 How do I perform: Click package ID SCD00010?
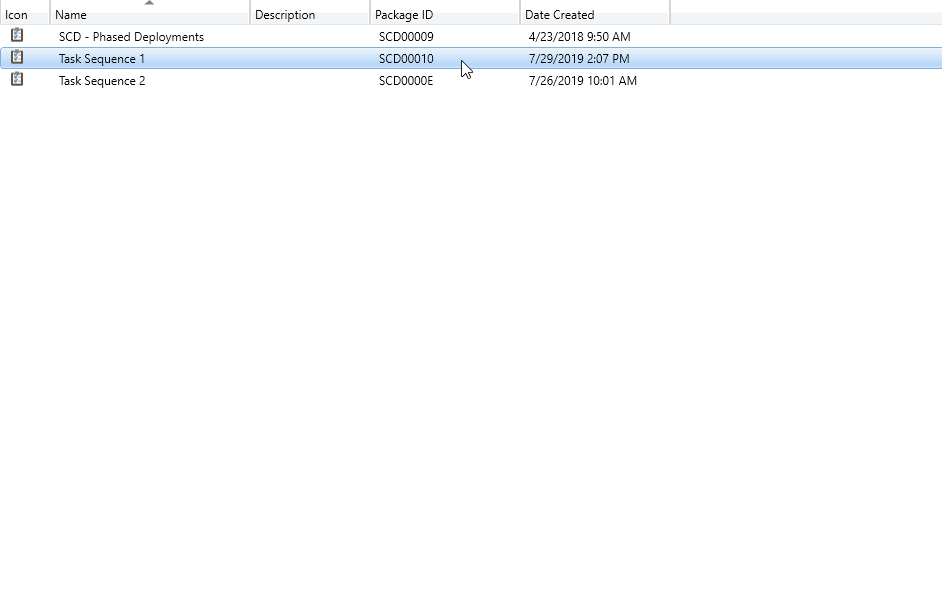point(406,59)
